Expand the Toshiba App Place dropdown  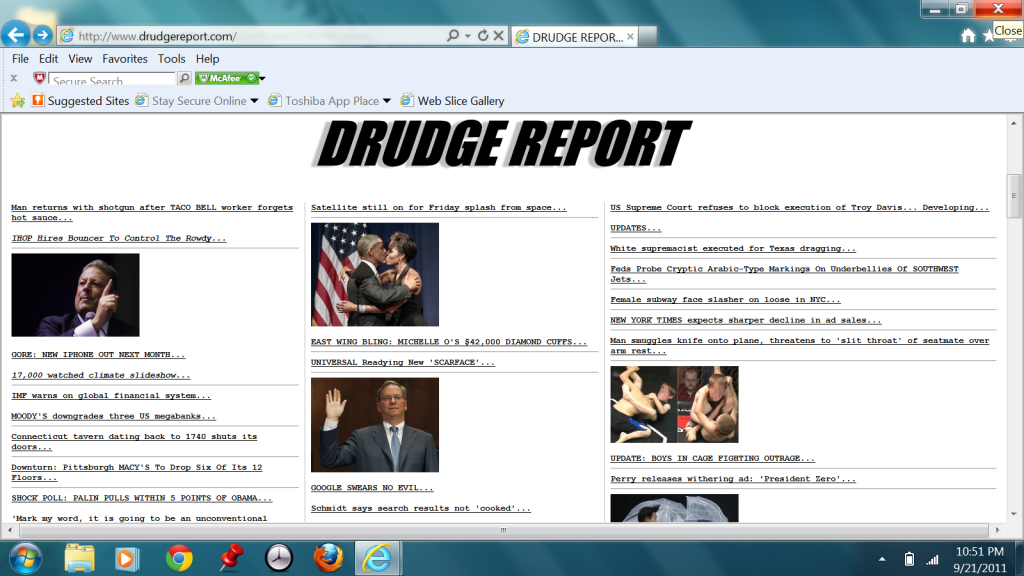coord(387,101)
